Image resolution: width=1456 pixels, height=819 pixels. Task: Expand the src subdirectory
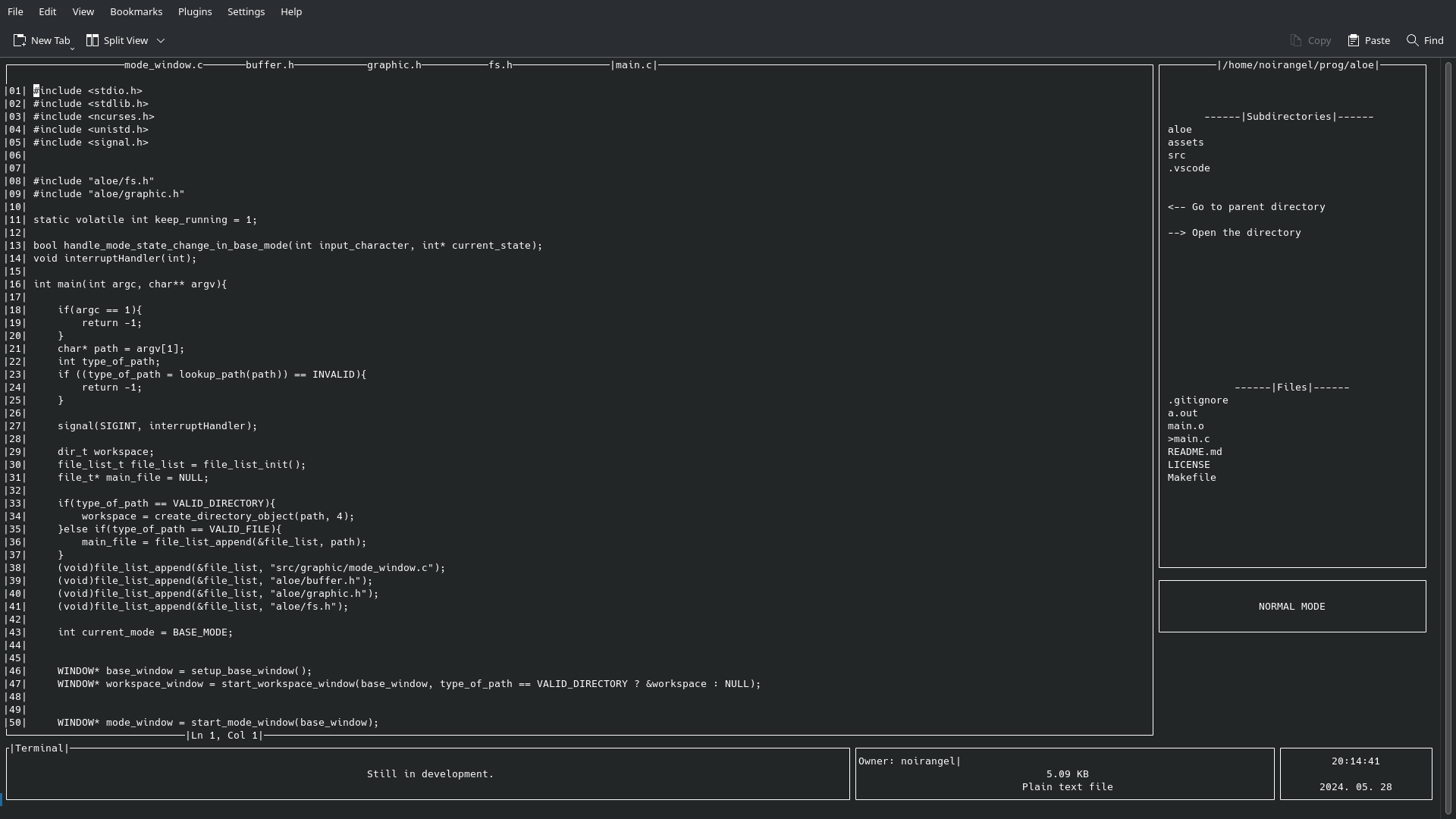click(x=1176, y=154)
